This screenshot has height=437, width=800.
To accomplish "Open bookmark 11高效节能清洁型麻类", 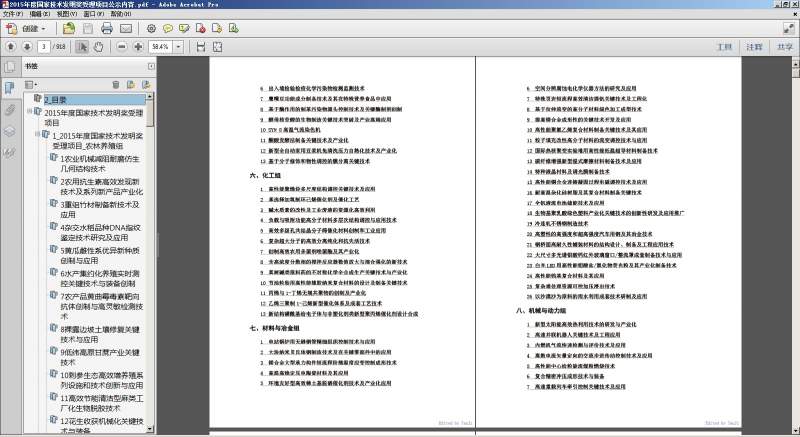I will [102, 403].
